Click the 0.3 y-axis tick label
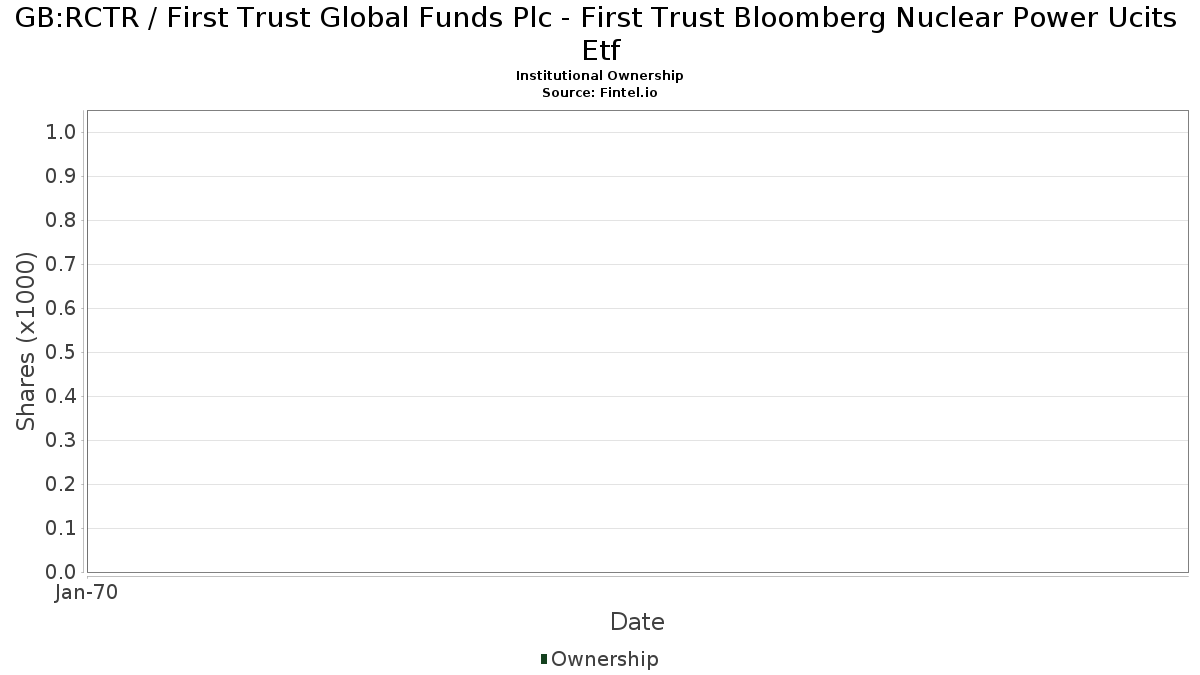The image size is (1200, 675). [62, 441]
